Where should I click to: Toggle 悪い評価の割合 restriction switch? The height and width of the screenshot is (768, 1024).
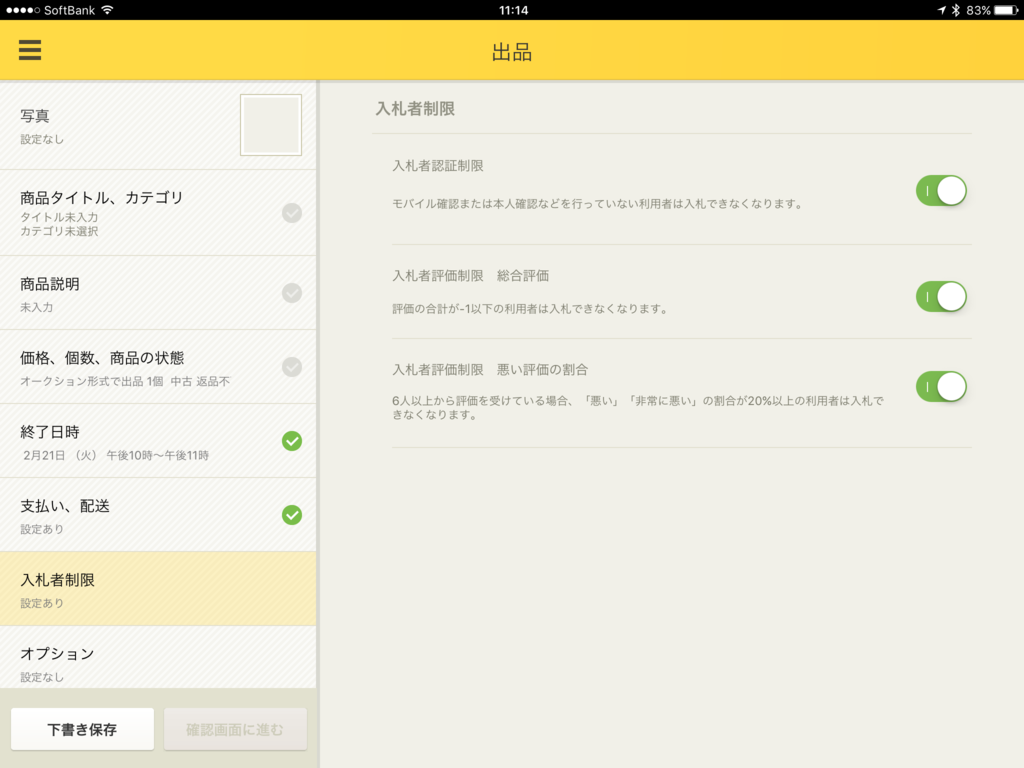click(x=941, y=387)
